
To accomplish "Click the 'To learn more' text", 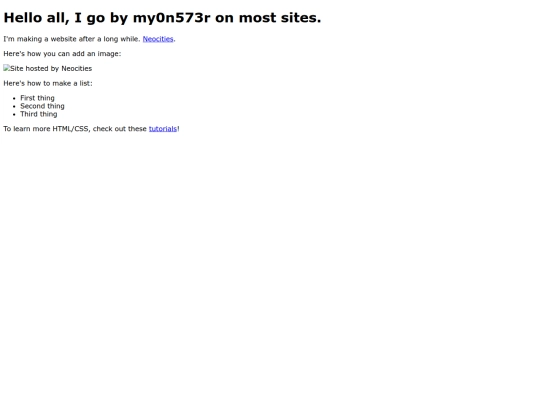I will (x=27, y=129).
